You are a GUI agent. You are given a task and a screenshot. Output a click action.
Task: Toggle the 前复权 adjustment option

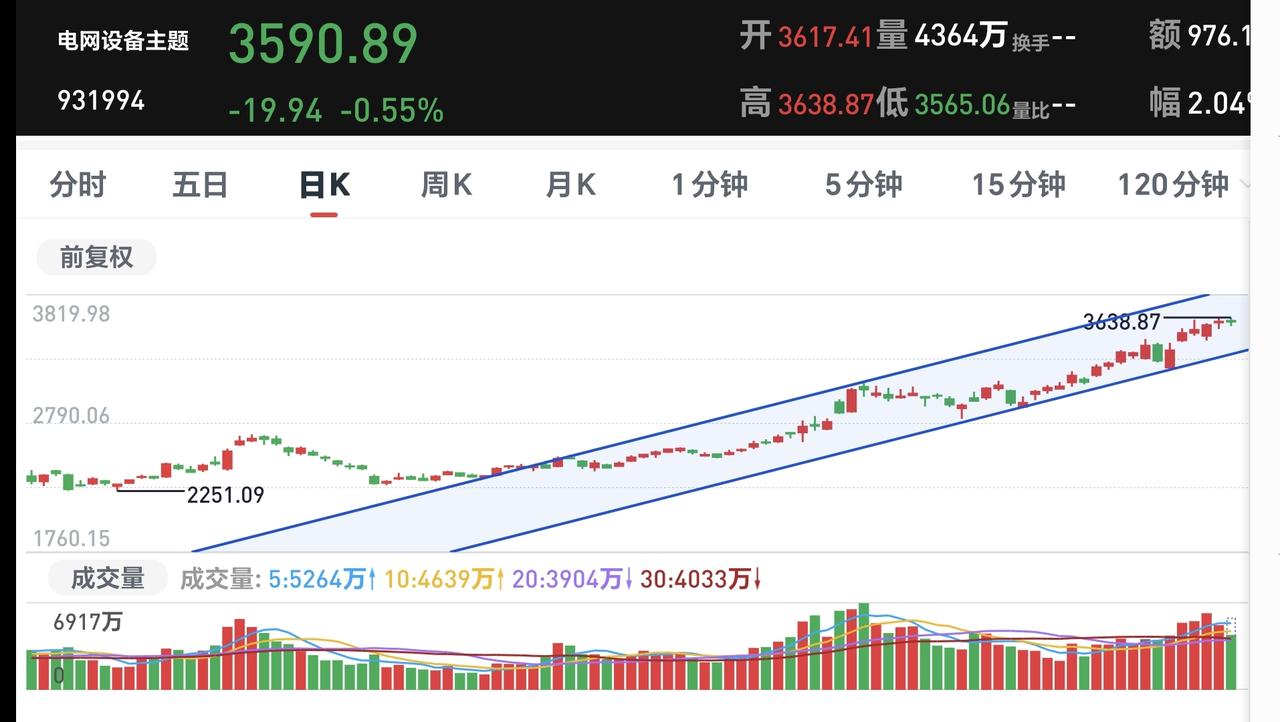(96, 257)
